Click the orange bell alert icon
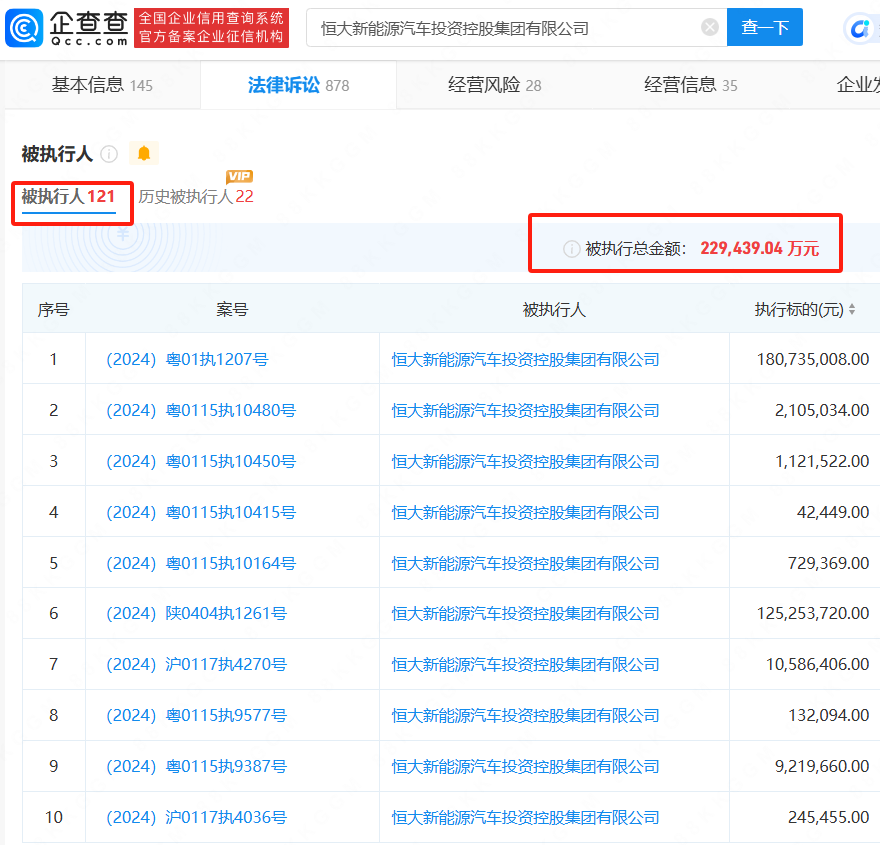The image size is (880, 845). (x=144, y=153)
